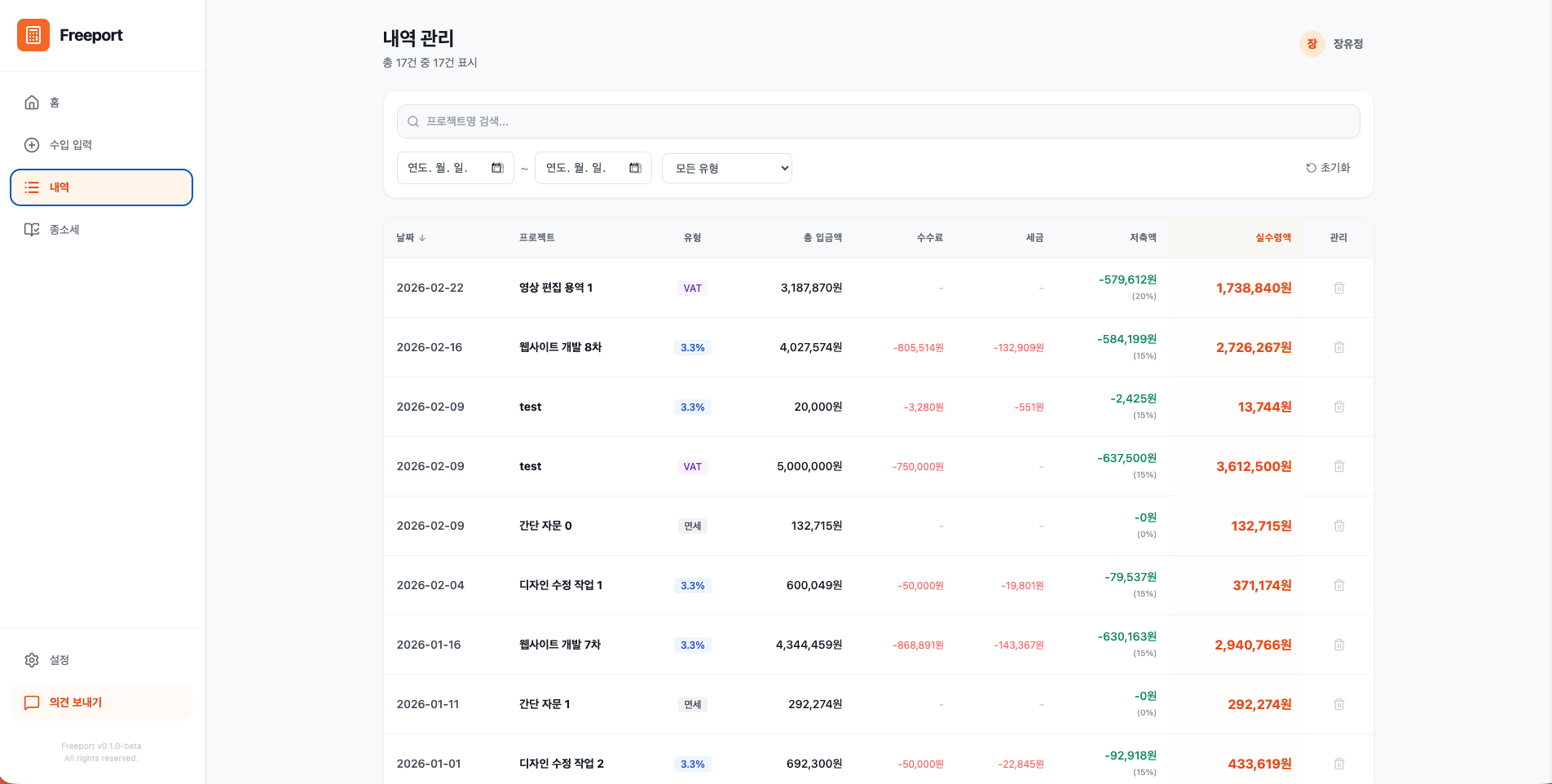Click total deposit 3,187,870원

pyautogui.click(x=811, y=288)
